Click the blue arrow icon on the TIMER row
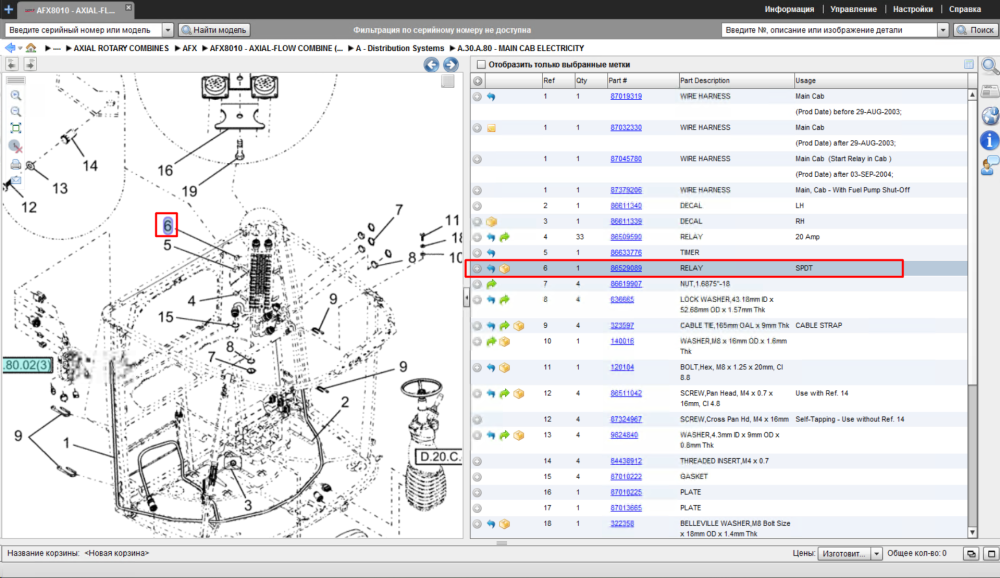This screenshot has width=1000, height=578. pyautogui.click(x=491, y=253)
